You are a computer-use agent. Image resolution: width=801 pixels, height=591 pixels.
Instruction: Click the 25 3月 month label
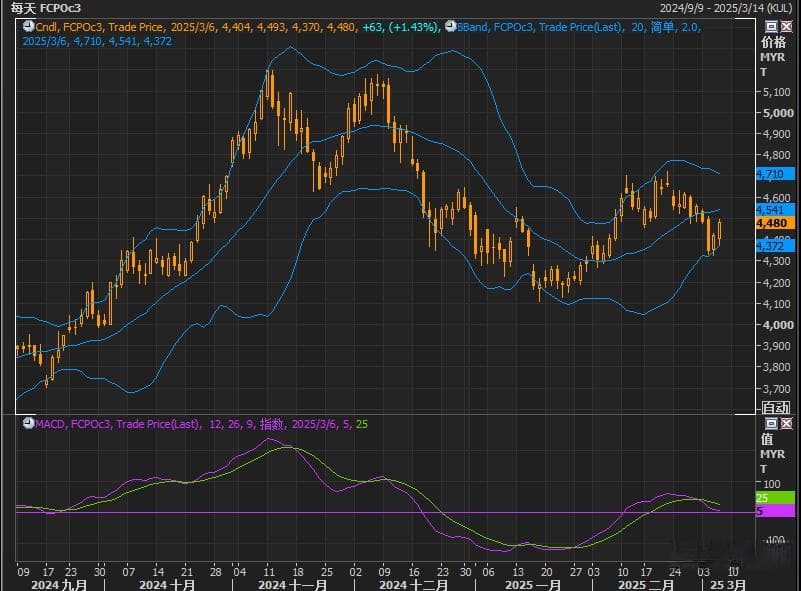click(727, 585)
